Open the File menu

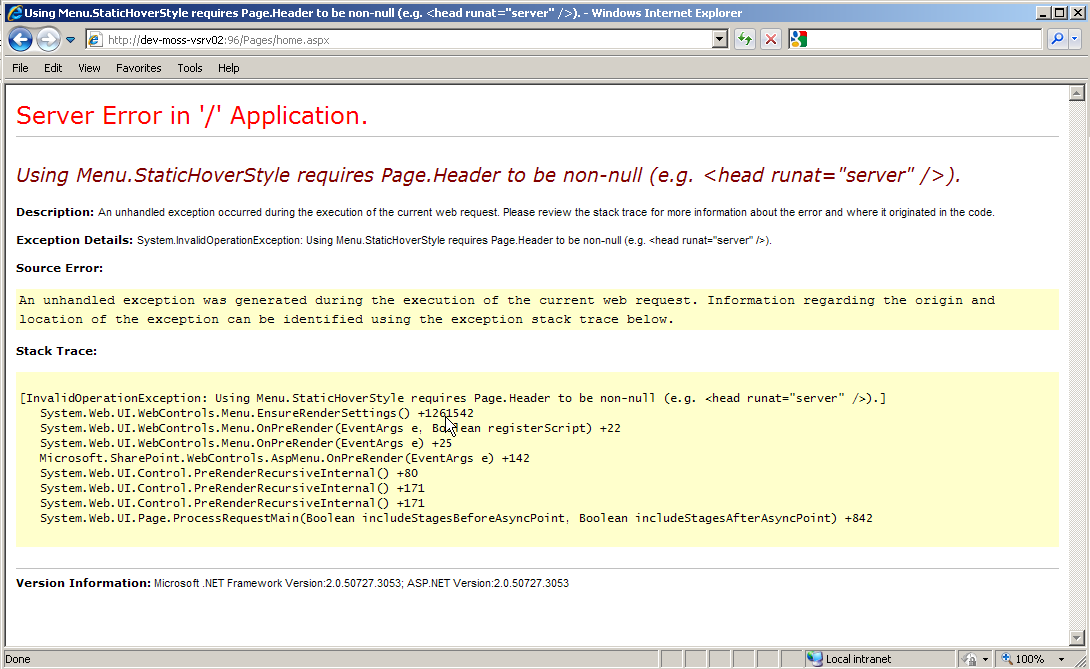click(20, 68)
